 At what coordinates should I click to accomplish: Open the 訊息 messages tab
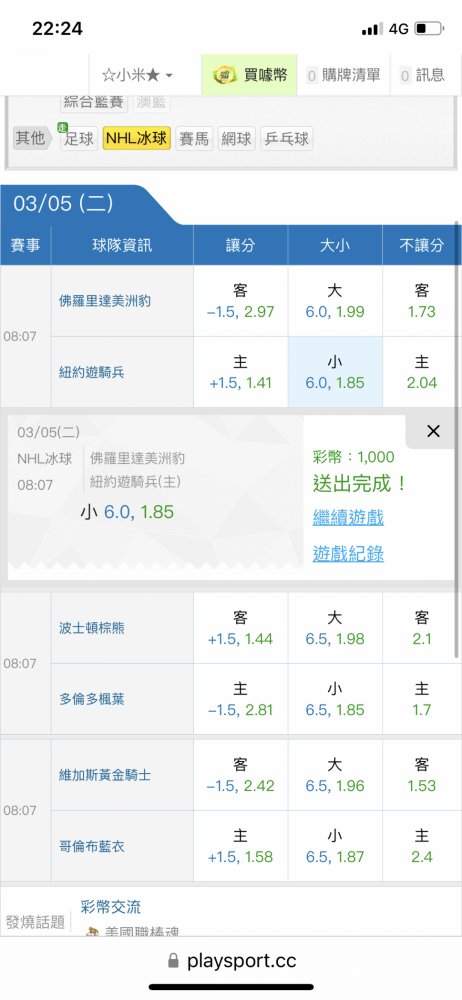pos(422,75)
